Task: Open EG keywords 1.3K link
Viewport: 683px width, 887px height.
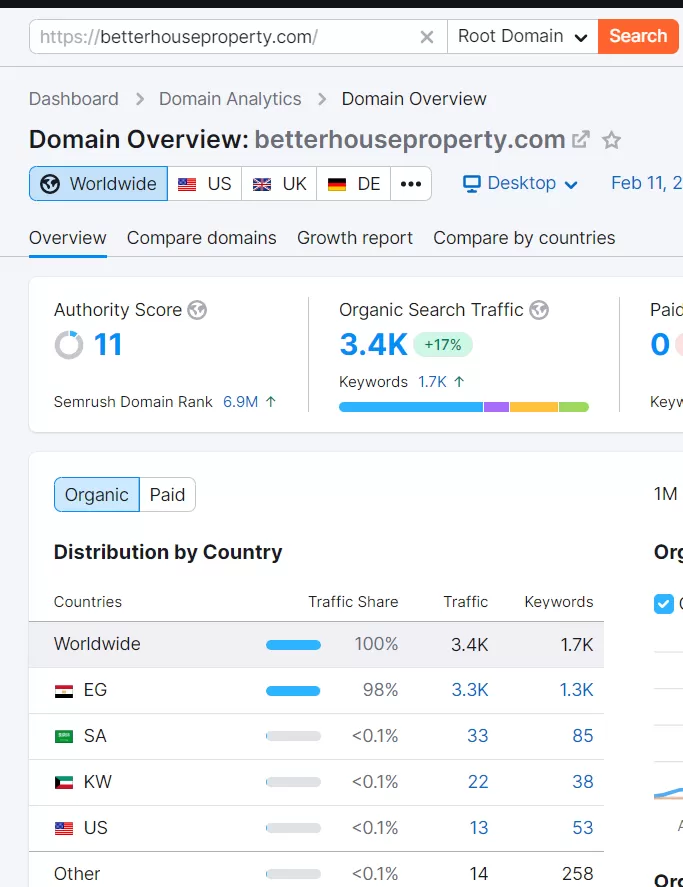Action: (577, 690)
